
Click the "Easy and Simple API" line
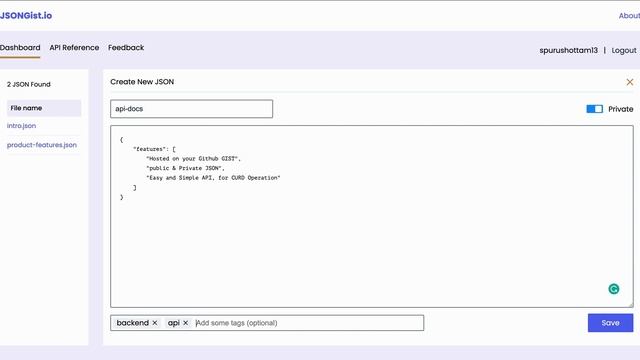click(213, 178)
